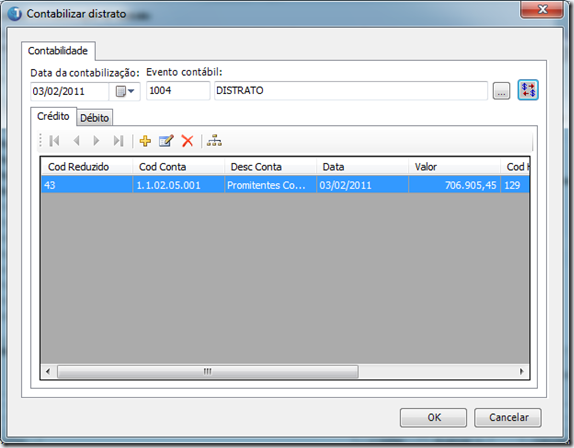Click the Cancelar button
The image size is (574, 448).
click(508, 418)
